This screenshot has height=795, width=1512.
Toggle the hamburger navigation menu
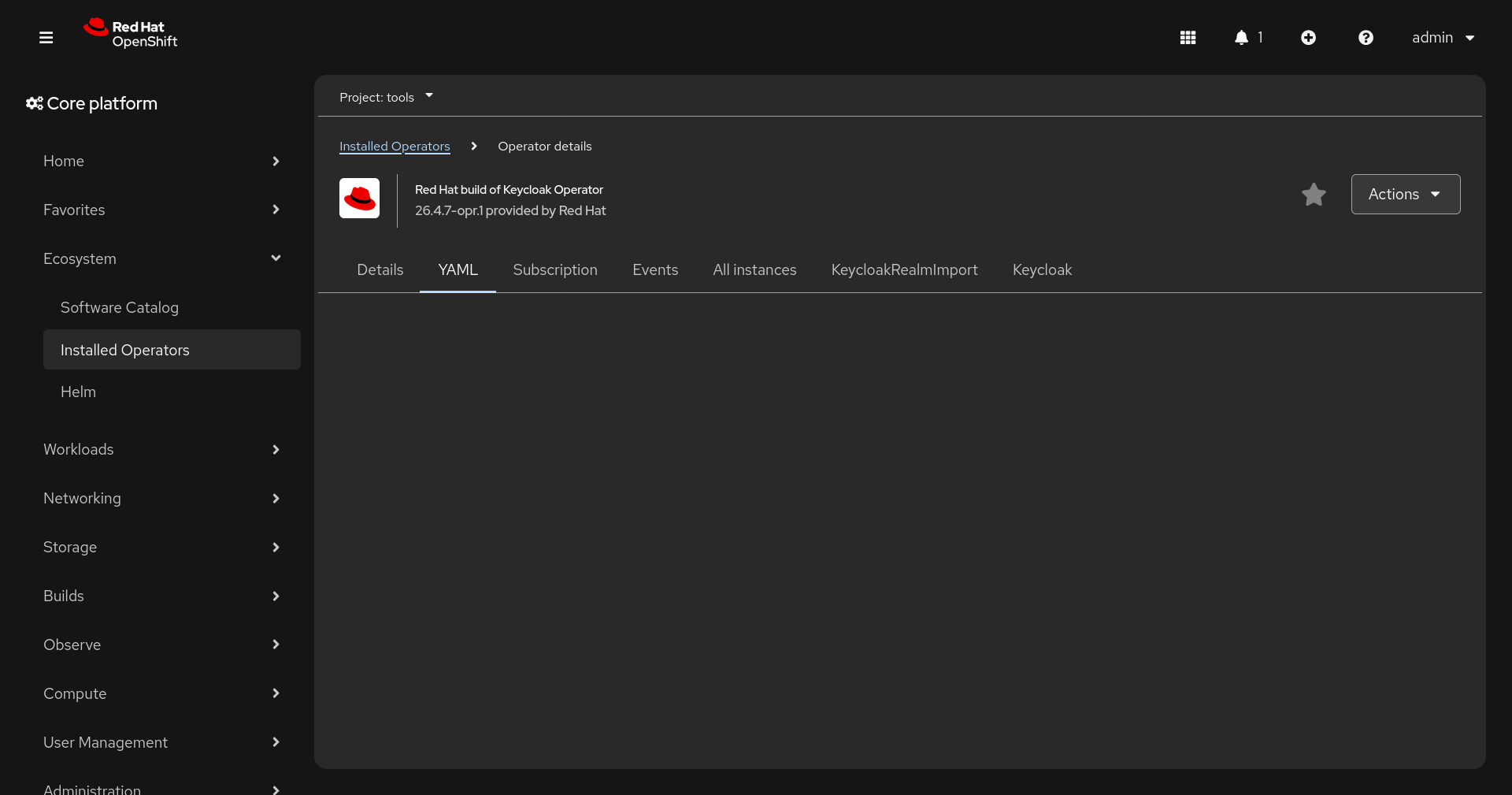(46, 38)
